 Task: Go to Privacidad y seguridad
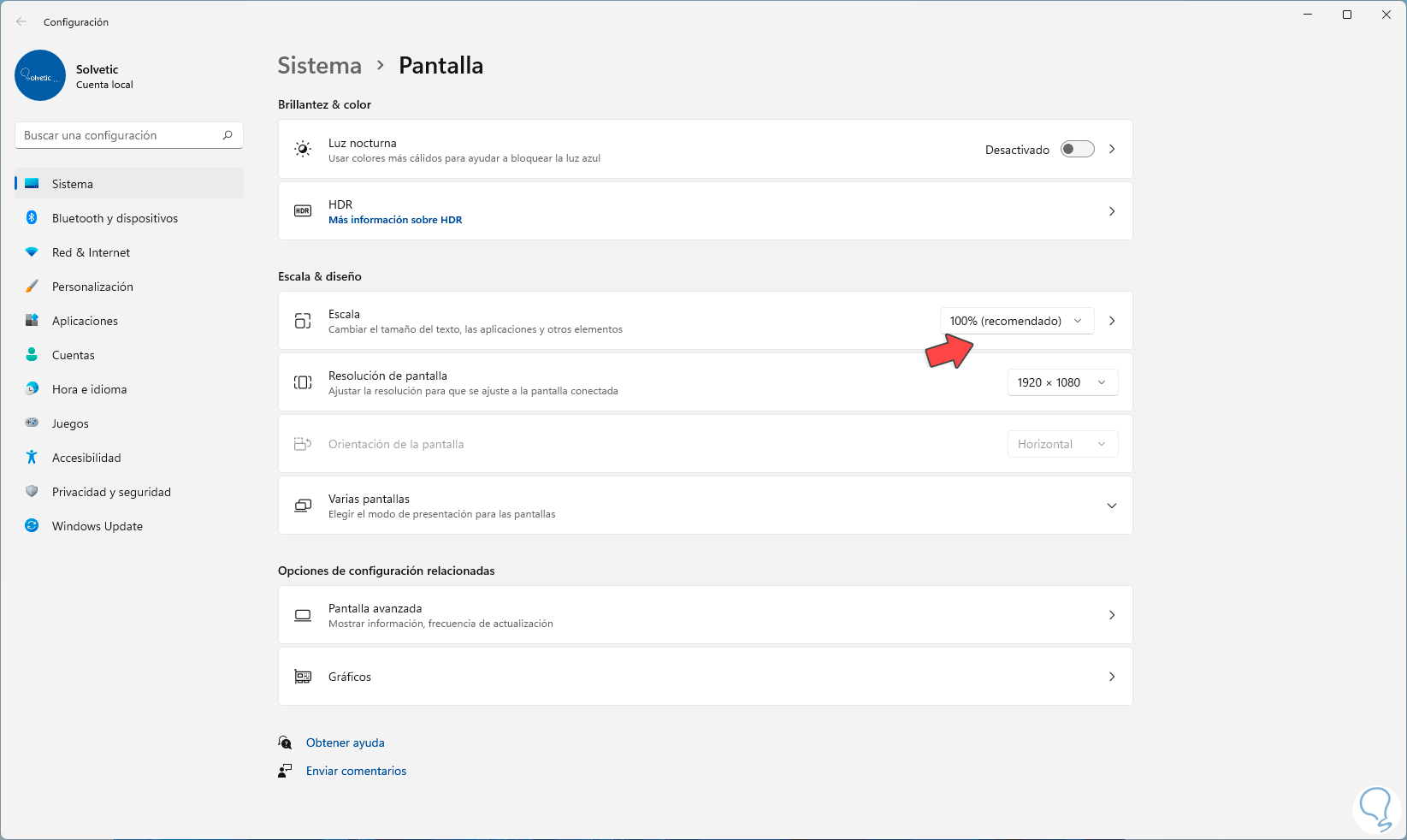tap(111, 492)
